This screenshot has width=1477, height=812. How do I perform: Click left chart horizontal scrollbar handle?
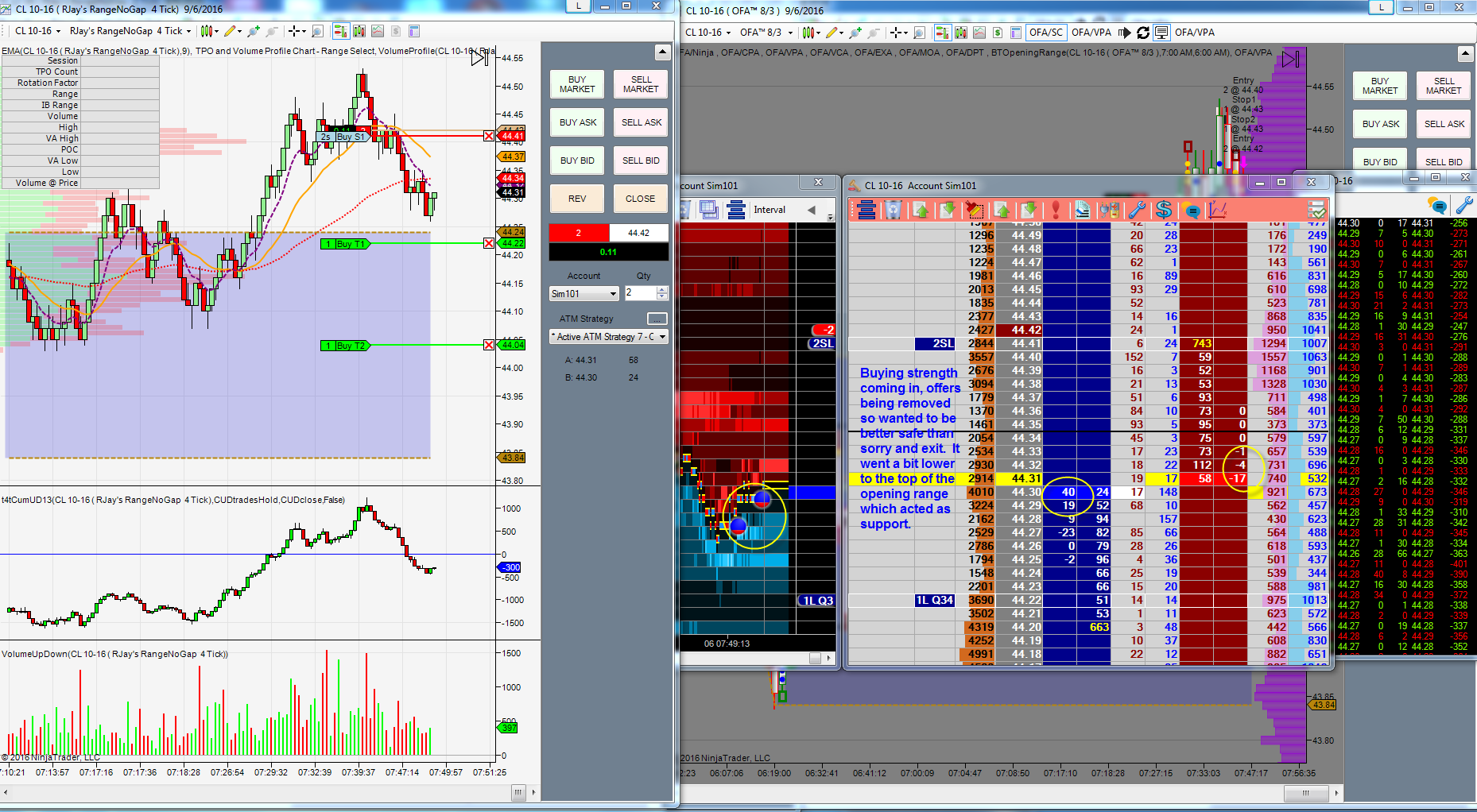tap(518, 792)
